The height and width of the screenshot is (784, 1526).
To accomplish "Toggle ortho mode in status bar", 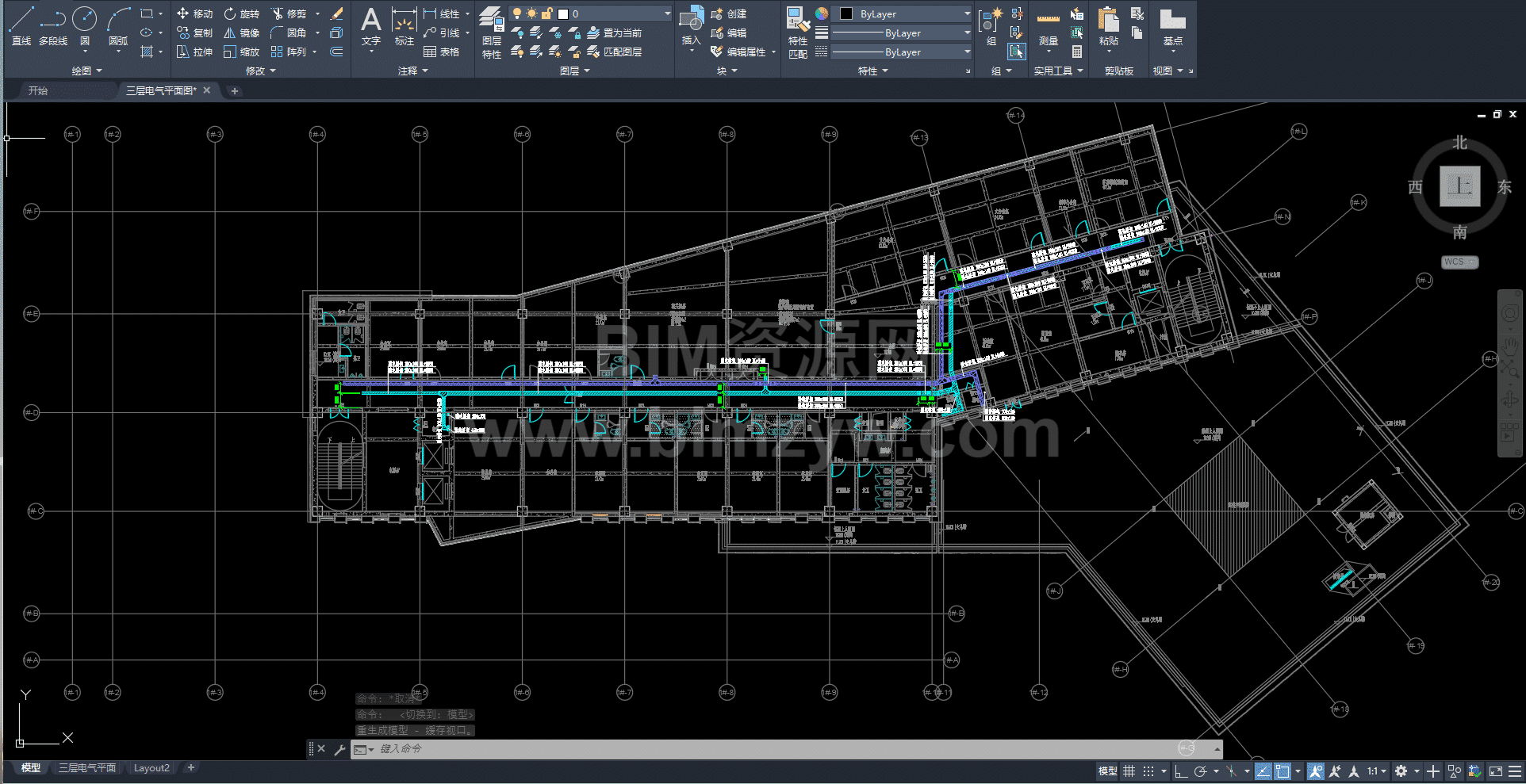I will (x=1181, y=771).
